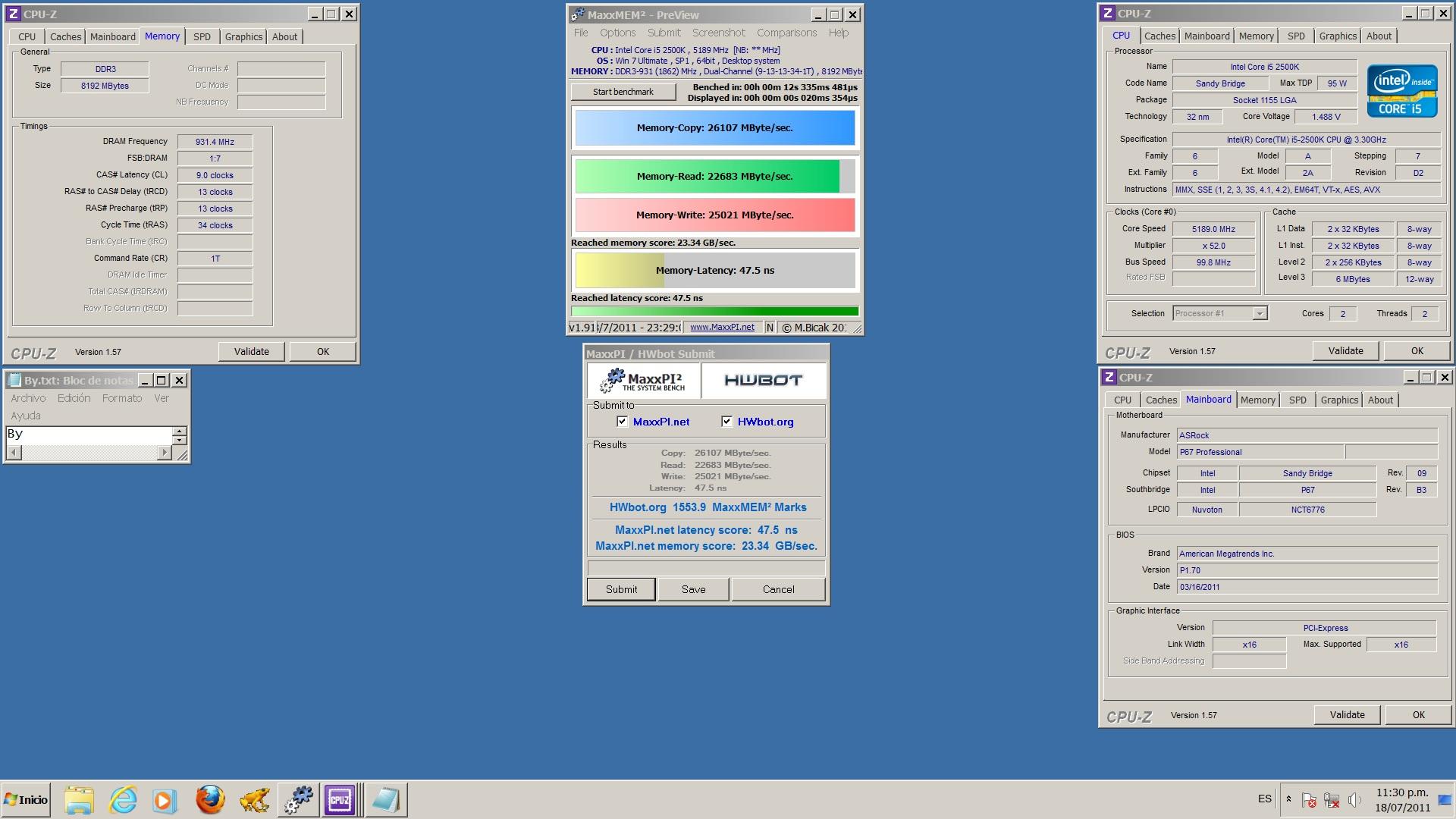Open the volume speaker tray icon

click(1354, 800)
